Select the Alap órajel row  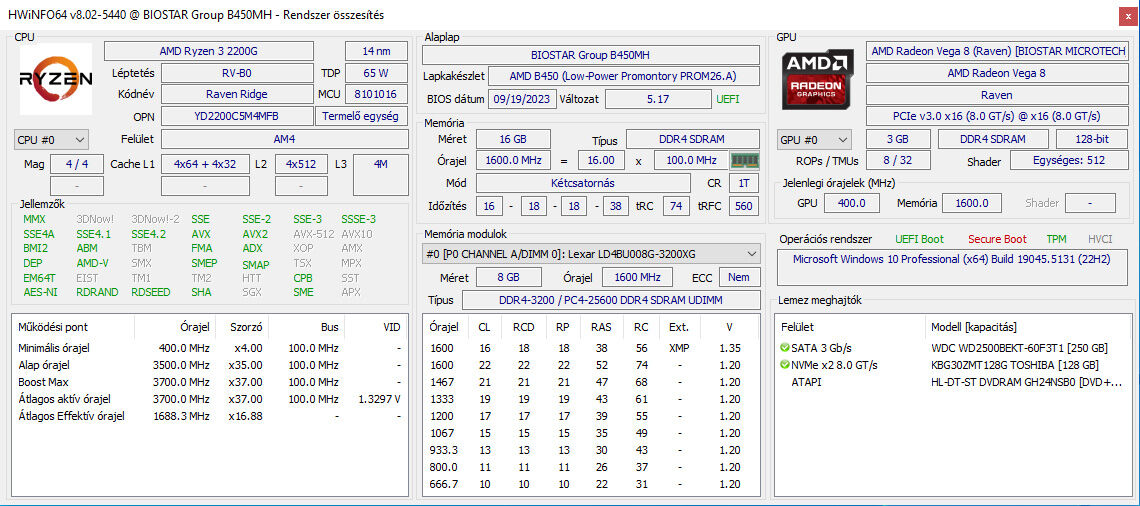[x=209, y=365]
